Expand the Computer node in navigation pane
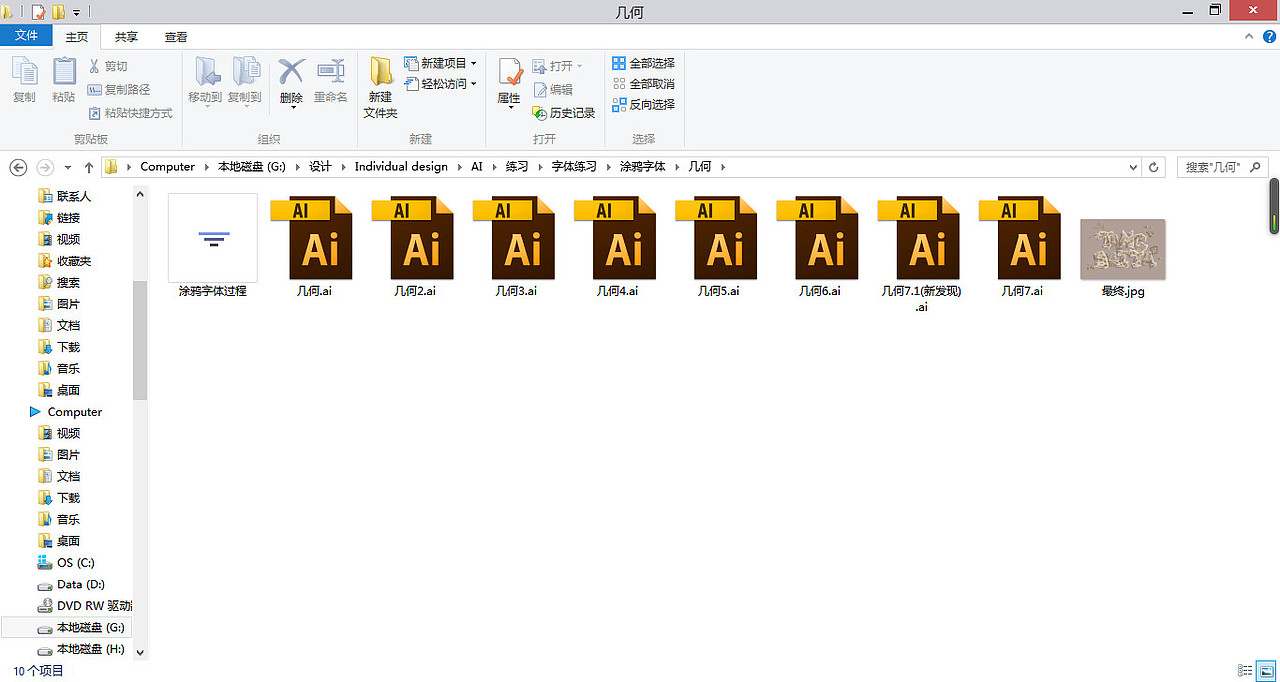 point(35,412)
